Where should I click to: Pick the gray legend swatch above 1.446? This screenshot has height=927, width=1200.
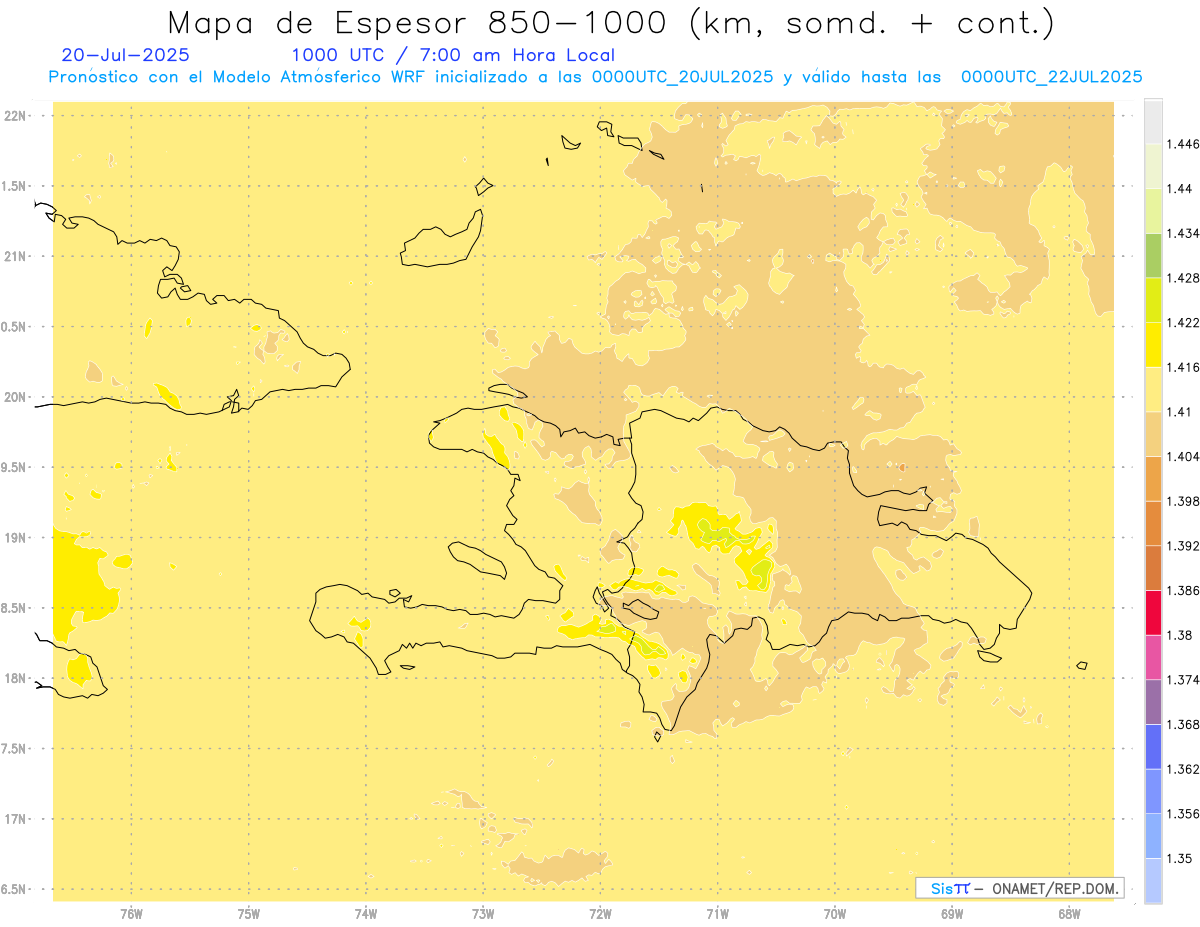(x=1153, y=121)
